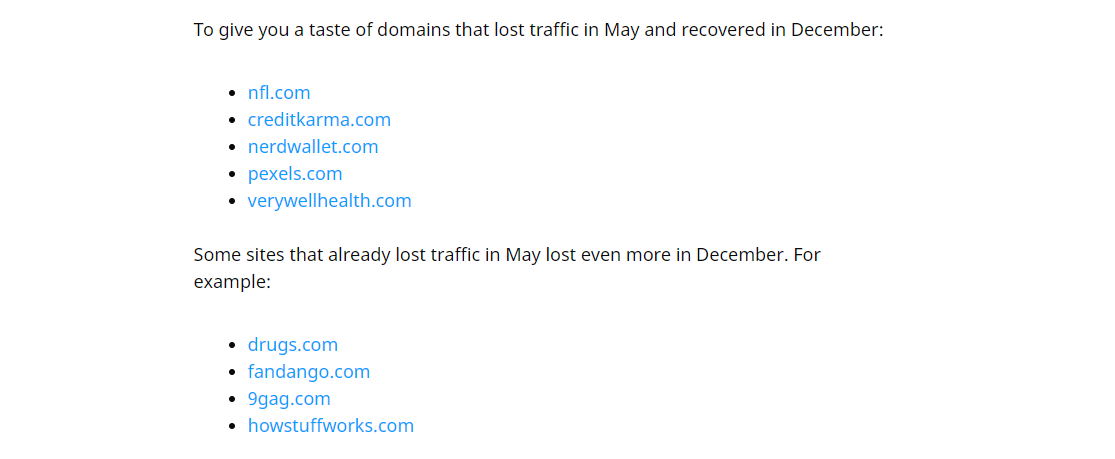Click the bullet marker beside verywellhealth.com

click(x=233, y=202)
